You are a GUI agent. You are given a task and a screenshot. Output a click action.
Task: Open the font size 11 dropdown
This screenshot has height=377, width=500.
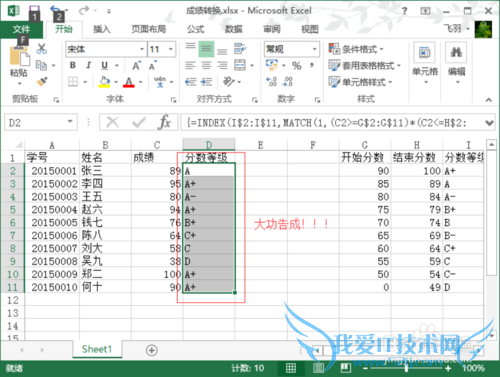click(x=171, y=49)
